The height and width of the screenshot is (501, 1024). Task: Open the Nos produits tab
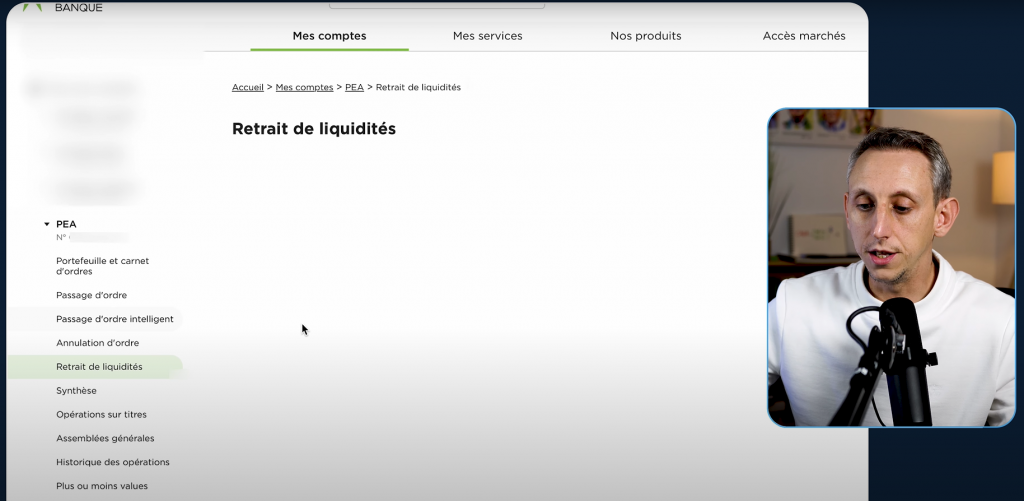pyautogui.click(x=645, y=36)
